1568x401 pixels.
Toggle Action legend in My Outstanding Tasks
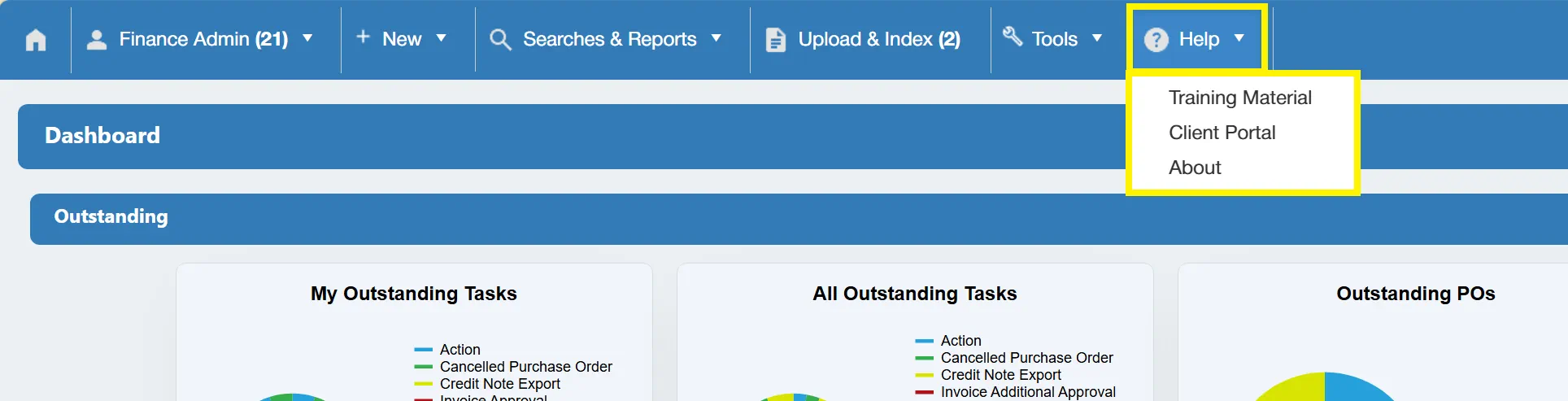tap(447, 350)
